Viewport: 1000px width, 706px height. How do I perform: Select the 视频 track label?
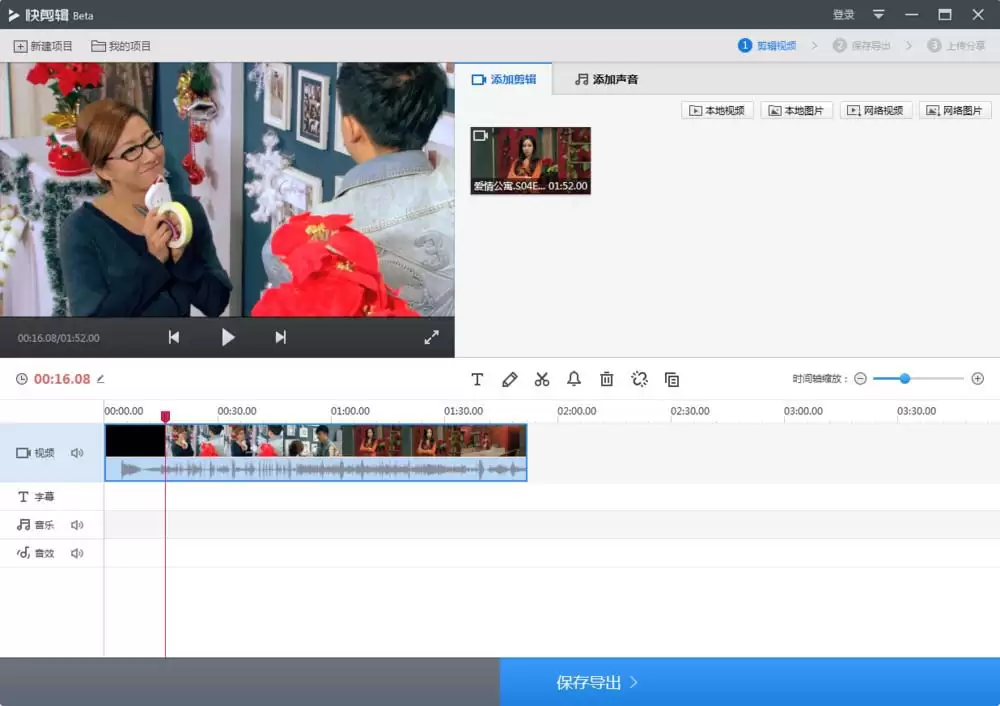35,453
